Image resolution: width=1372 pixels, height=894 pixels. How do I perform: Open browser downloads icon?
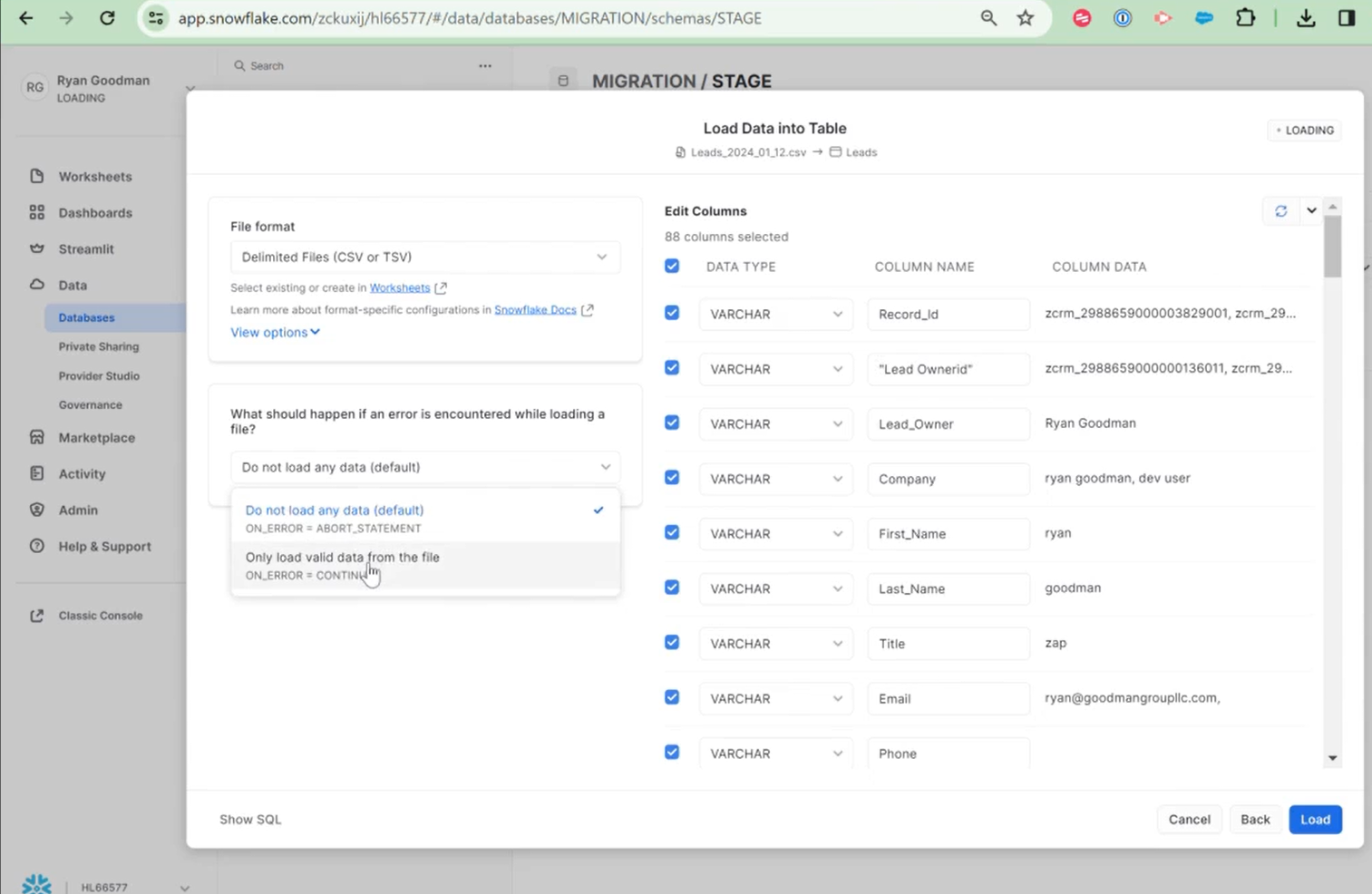point(1306,18)
